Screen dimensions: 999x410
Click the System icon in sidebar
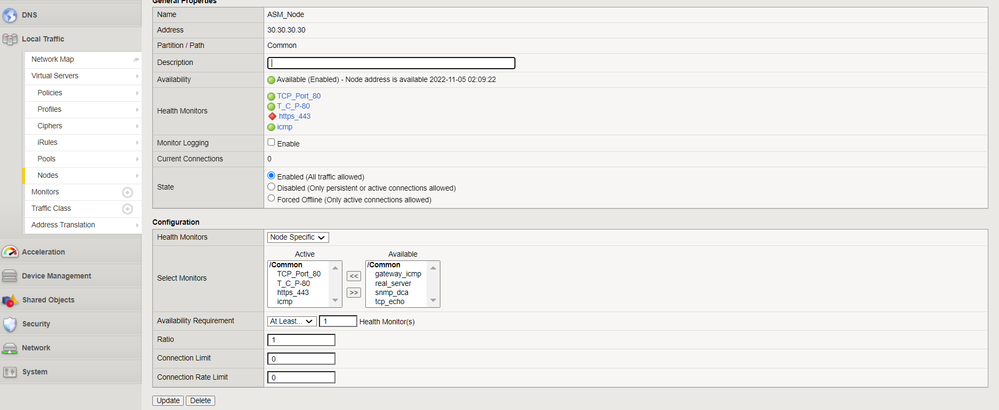point(10,372)
